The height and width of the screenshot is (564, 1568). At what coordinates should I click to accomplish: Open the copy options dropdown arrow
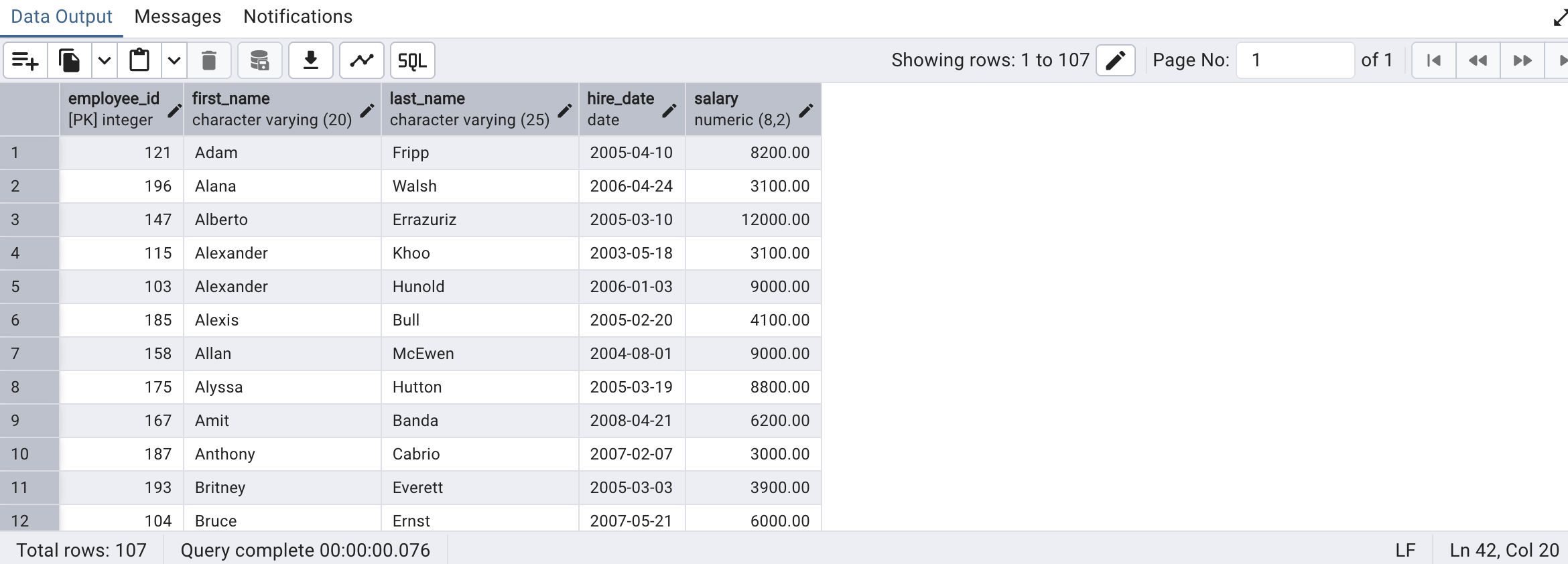tap(105, 61)
